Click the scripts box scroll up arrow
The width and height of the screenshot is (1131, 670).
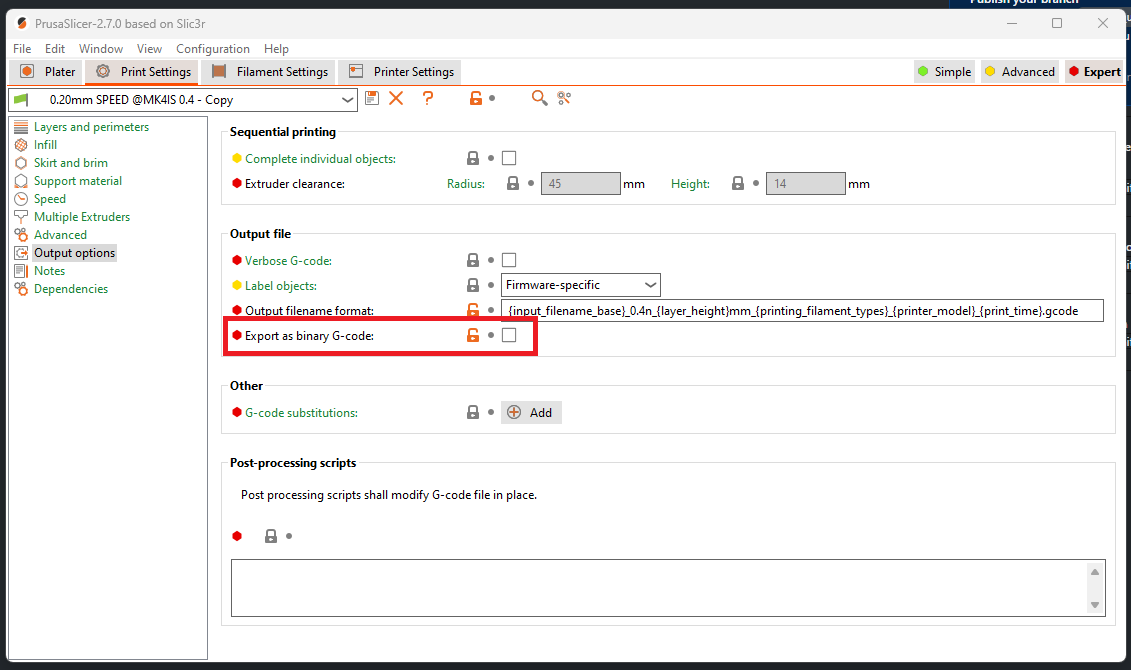tap(1095, 572)
